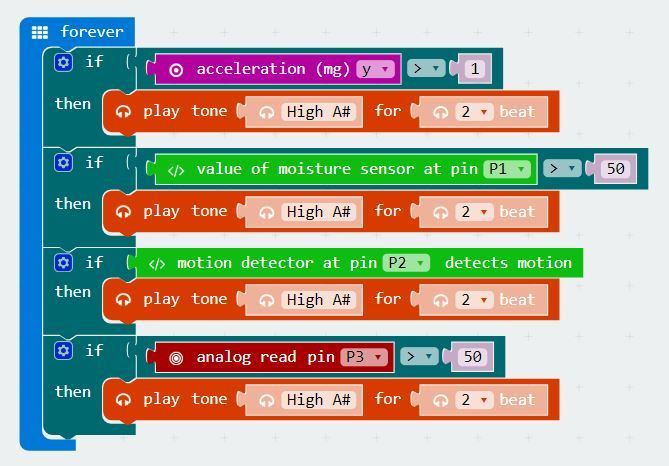
Task: Click headphone icon beside fourth High A# note
Action: [267, 400]
